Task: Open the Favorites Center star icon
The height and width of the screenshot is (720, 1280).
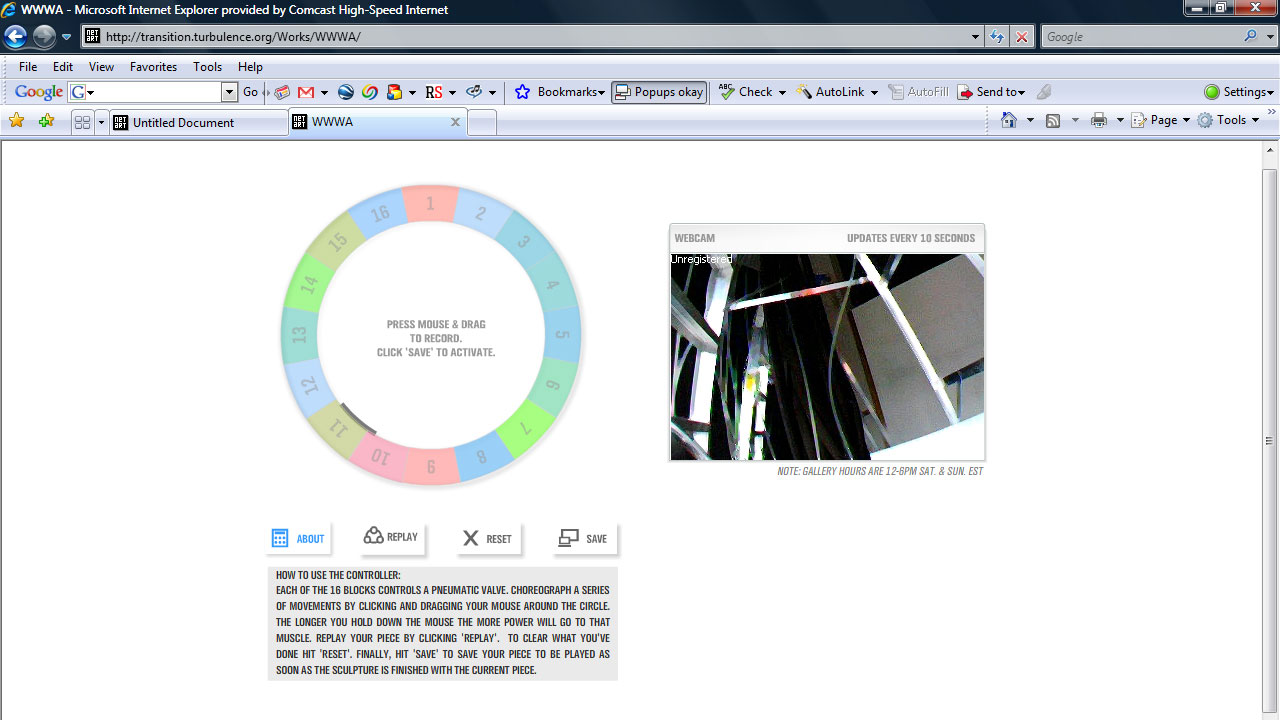Action: coord(17,121)
